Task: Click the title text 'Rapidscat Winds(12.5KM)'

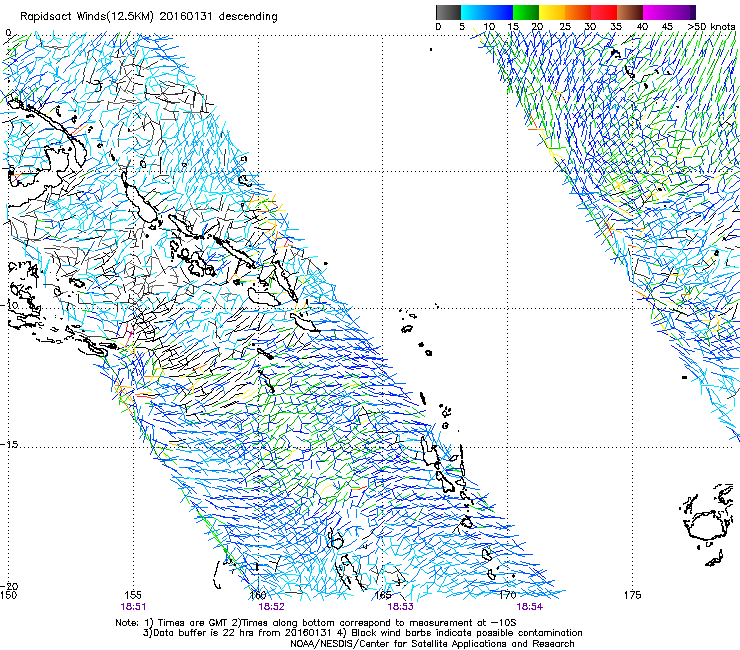Action: click(x=87, y=17)
